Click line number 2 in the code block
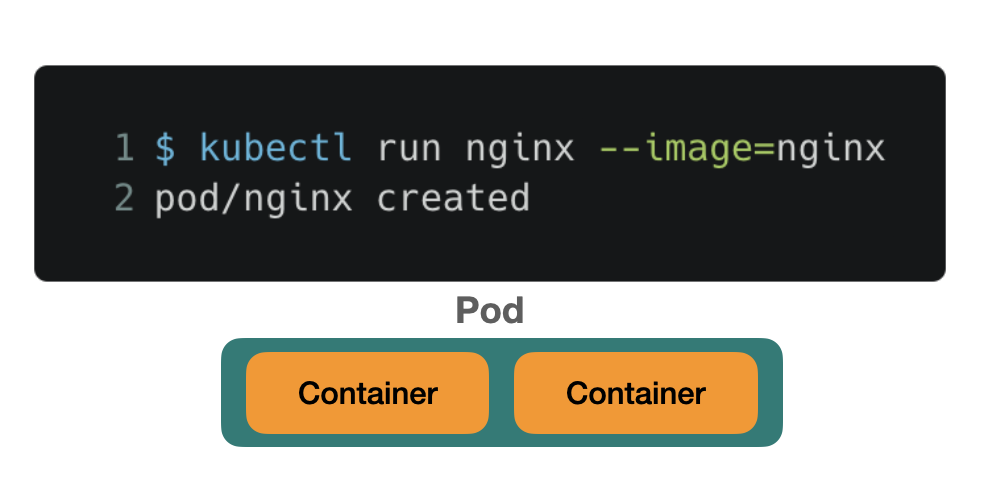This screenshot has width=990, height=492. [123, 198]
